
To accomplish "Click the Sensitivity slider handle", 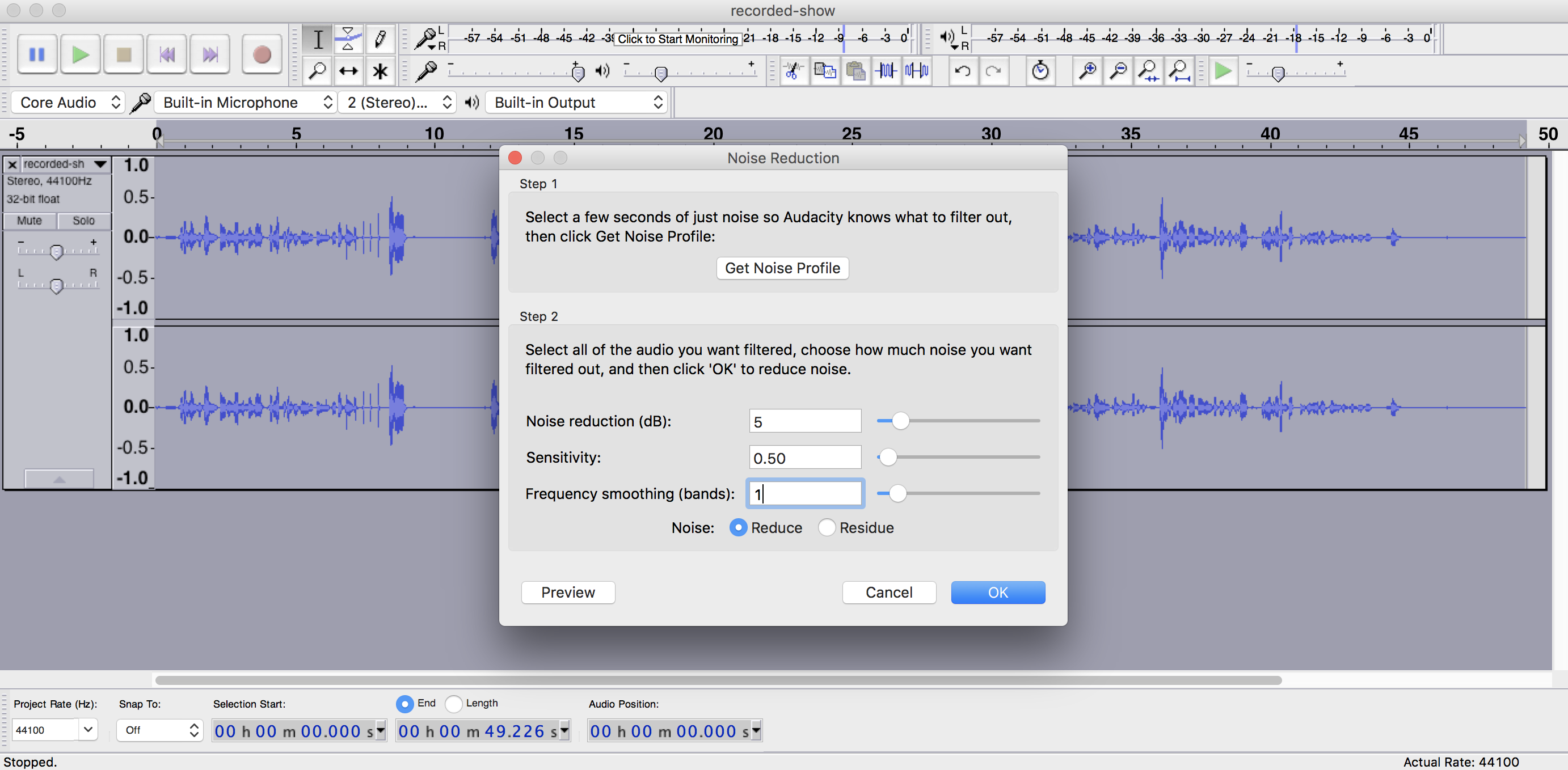I will tap(888, 456).
